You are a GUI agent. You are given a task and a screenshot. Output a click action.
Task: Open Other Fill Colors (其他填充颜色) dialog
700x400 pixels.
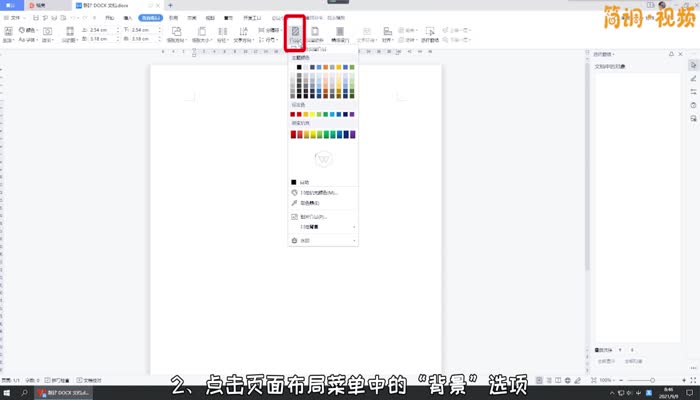point(320,192)
